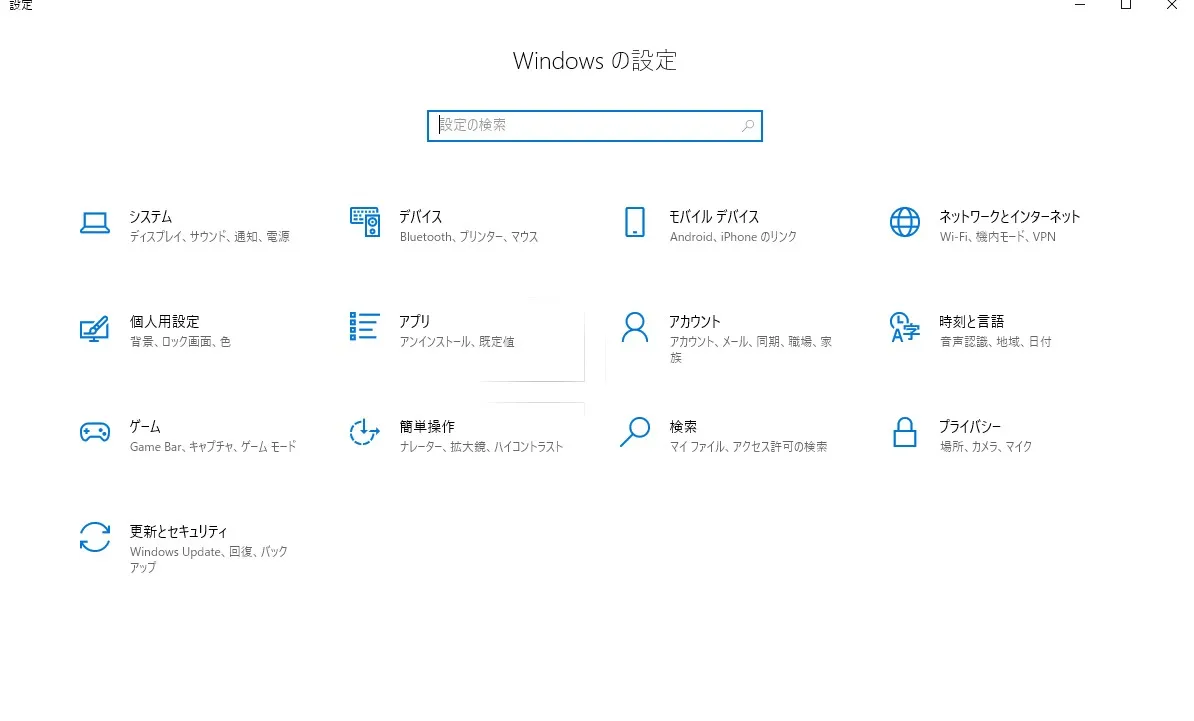
Task: Click the 更新とセキュリティ refresh arrows icon
Action: (x=94, y=537)
